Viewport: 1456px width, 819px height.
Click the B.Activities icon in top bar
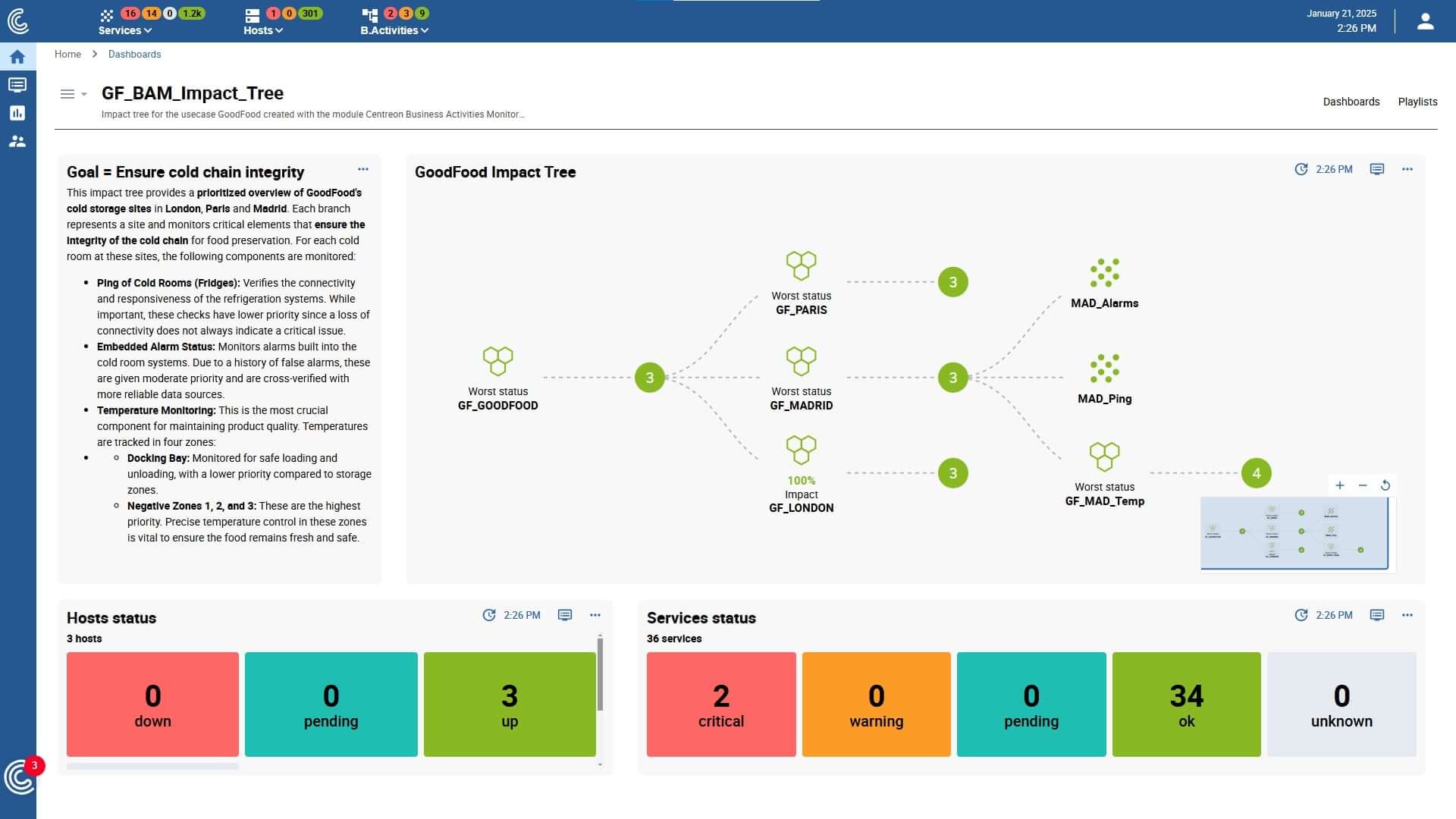pyautogui.click(x=370, y=14)
